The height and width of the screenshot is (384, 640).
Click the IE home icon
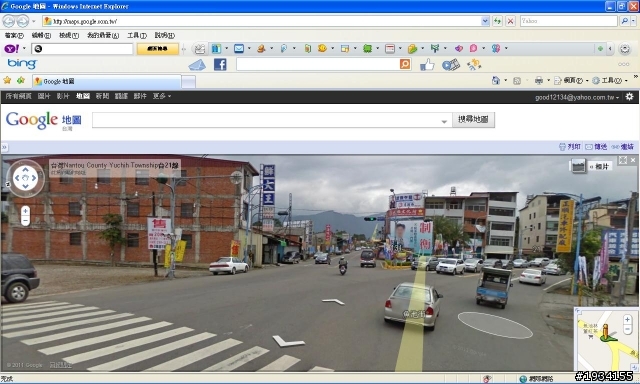[496, 80]
